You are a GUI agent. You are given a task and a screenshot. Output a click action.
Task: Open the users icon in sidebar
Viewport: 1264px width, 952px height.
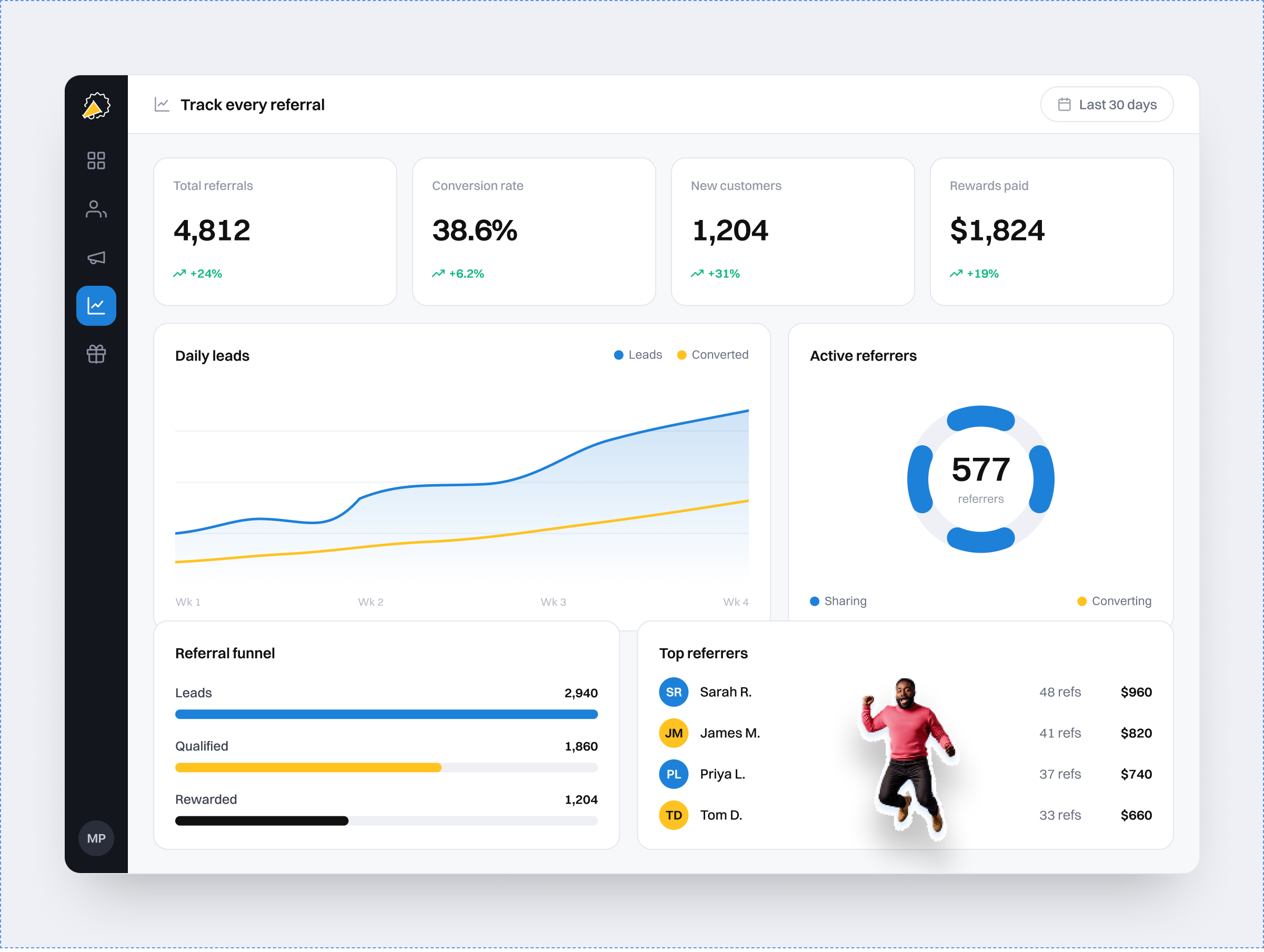[96, 210]
